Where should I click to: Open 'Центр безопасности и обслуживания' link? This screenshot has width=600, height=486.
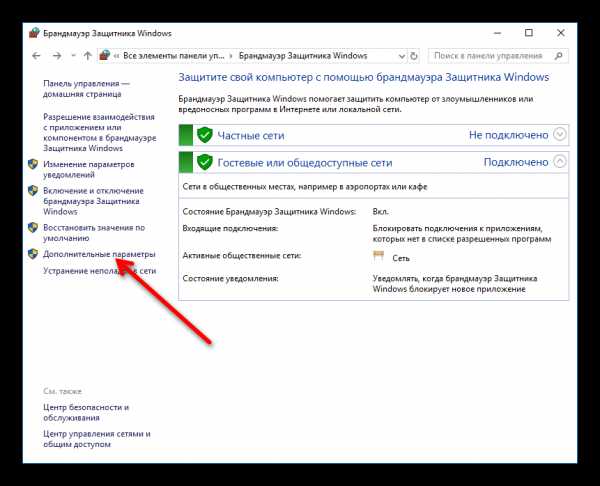pos(86,413)
